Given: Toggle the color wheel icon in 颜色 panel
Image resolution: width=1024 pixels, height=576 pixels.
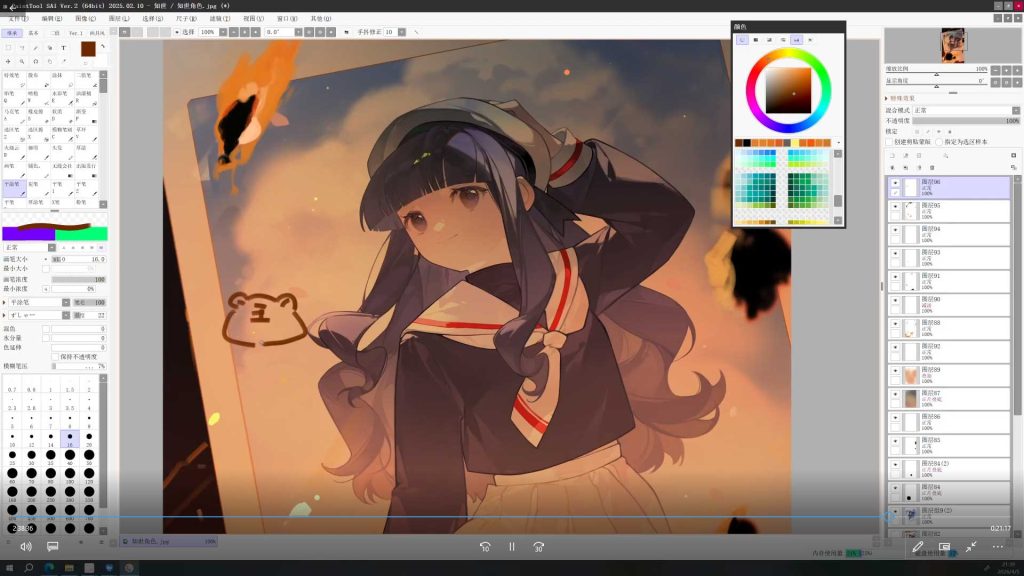Looking at the screenshot, I should [x=742, y=40].
